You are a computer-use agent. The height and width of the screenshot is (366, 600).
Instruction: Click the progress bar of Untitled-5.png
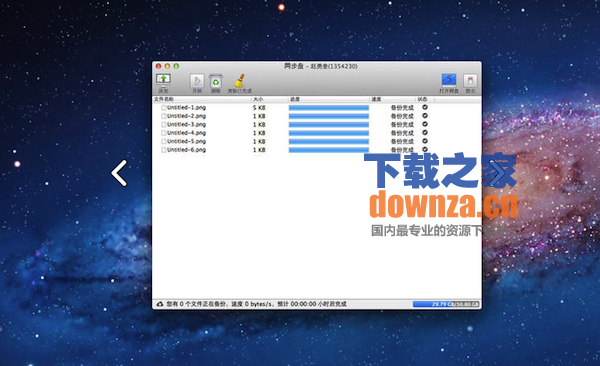(329, 141)
